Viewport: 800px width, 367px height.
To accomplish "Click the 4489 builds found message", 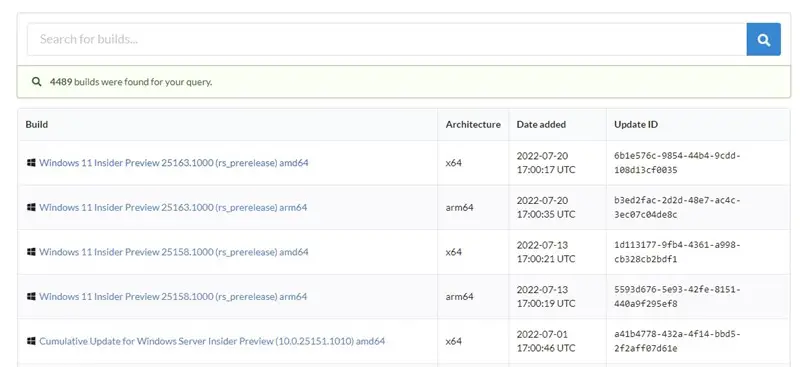I will point(131,82).
